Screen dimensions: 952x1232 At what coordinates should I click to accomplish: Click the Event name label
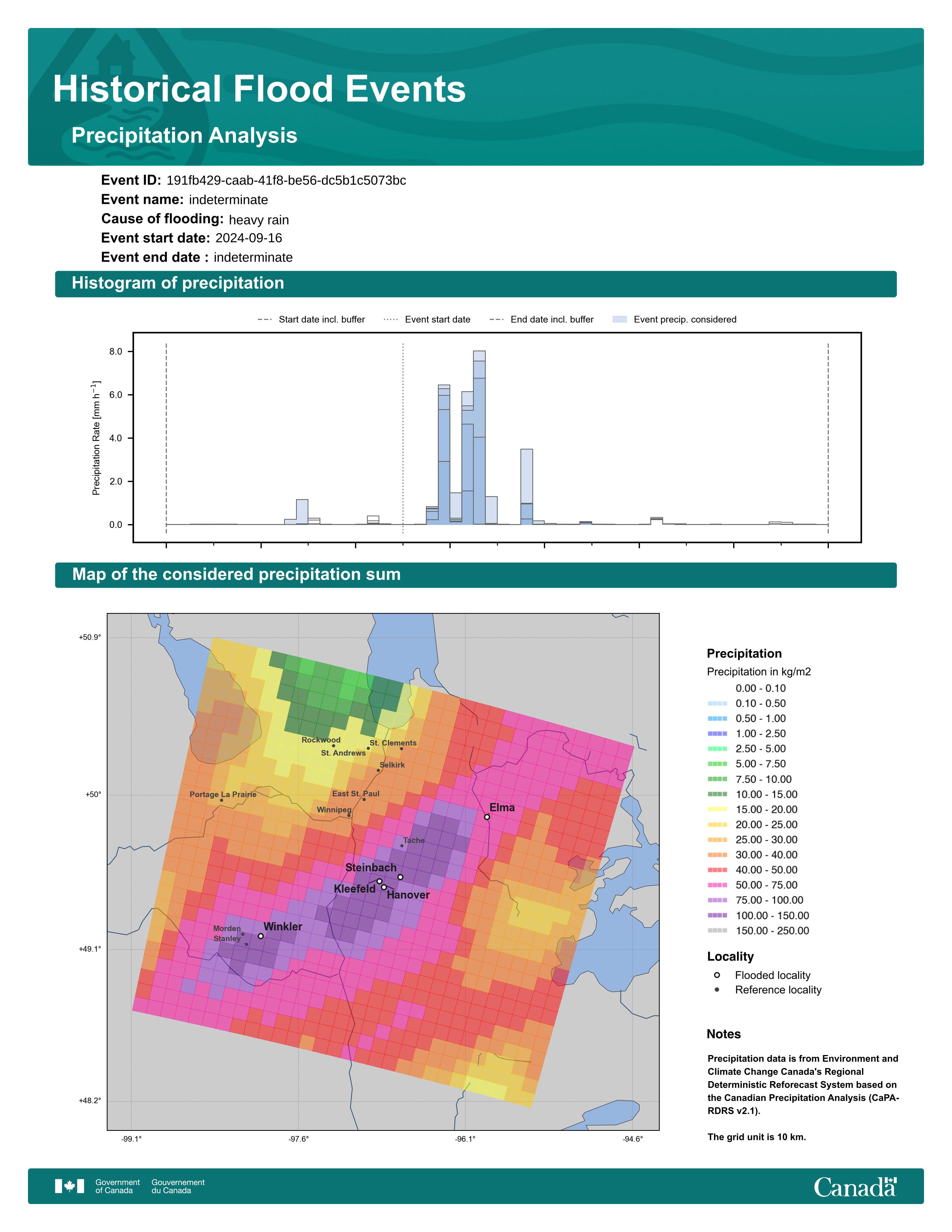point(142,199)
